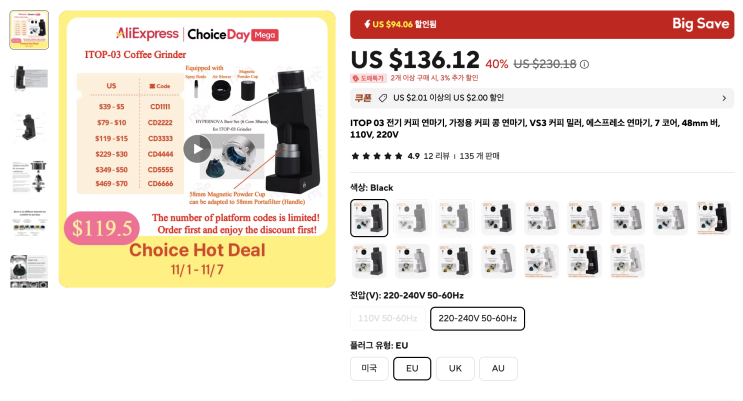Click the lightning bolt icon in Big Save banner
Image resolution: width=743 pixels, height=401 pixels.
point(367,24)
